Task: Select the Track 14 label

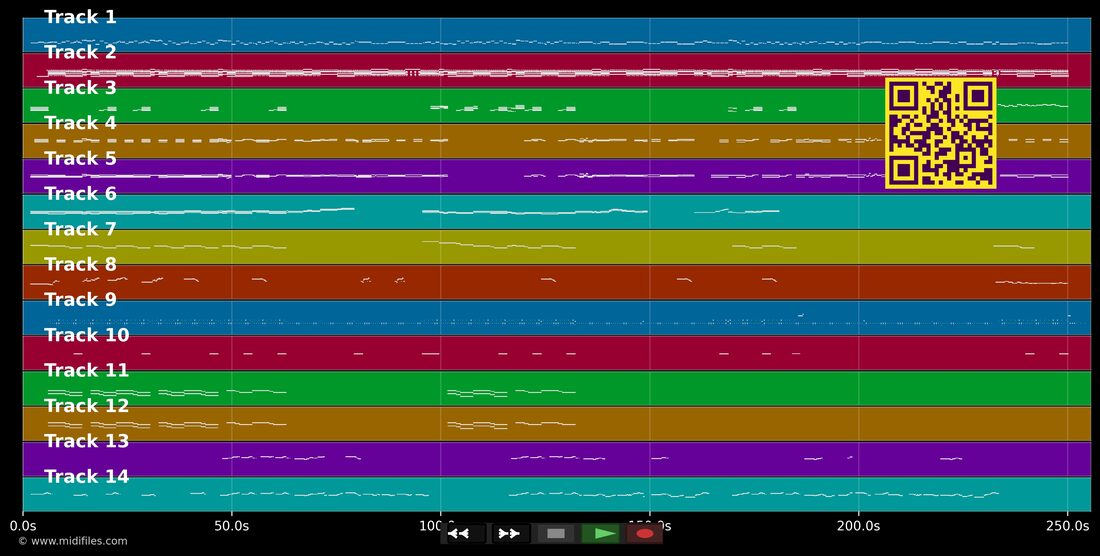Action: point(86,477)
